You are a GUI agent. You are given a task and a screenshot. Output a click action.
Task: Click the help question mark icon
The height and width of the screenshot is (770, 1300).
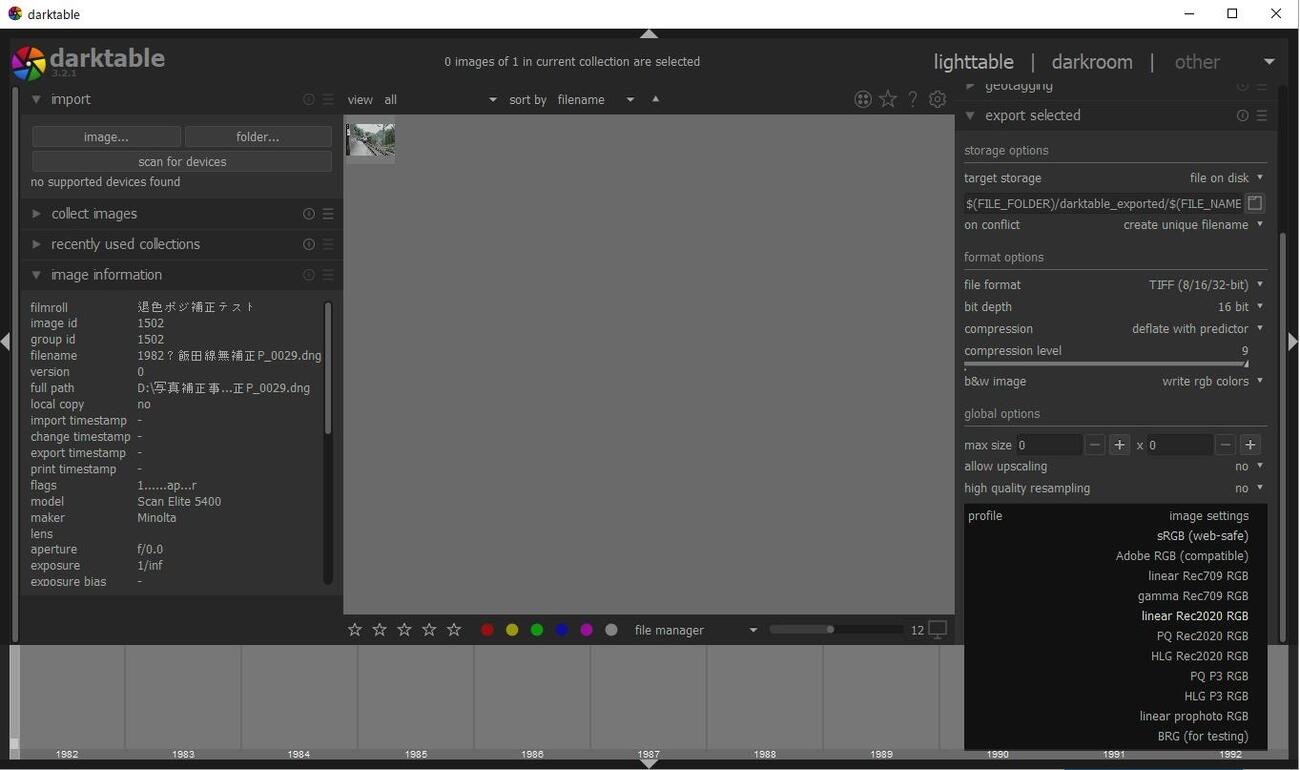(x=912, y=99)
